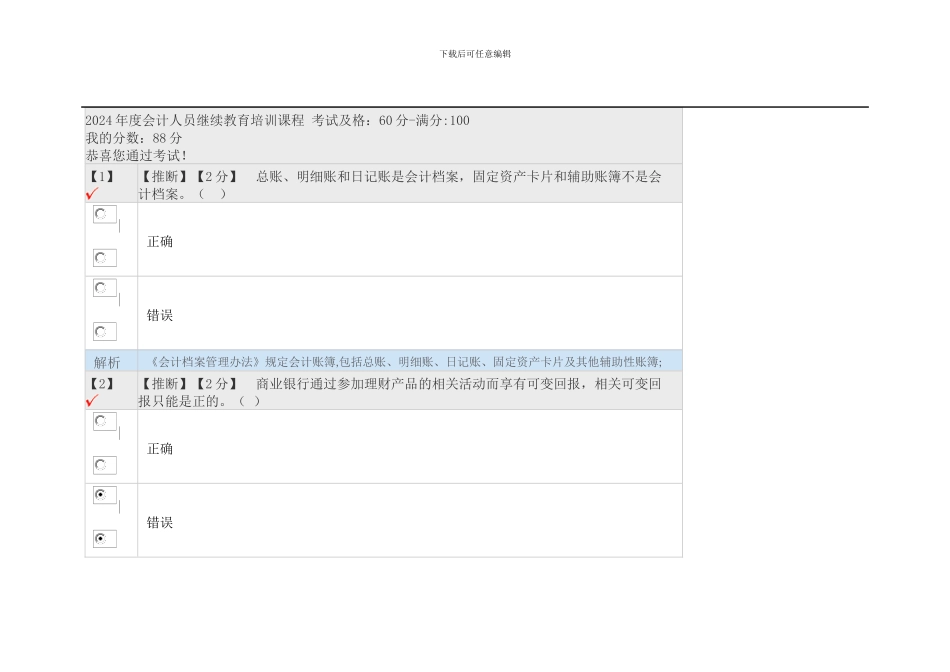Click the red checkmark under 【2】

pyautogui.click(x=92, y=401)
